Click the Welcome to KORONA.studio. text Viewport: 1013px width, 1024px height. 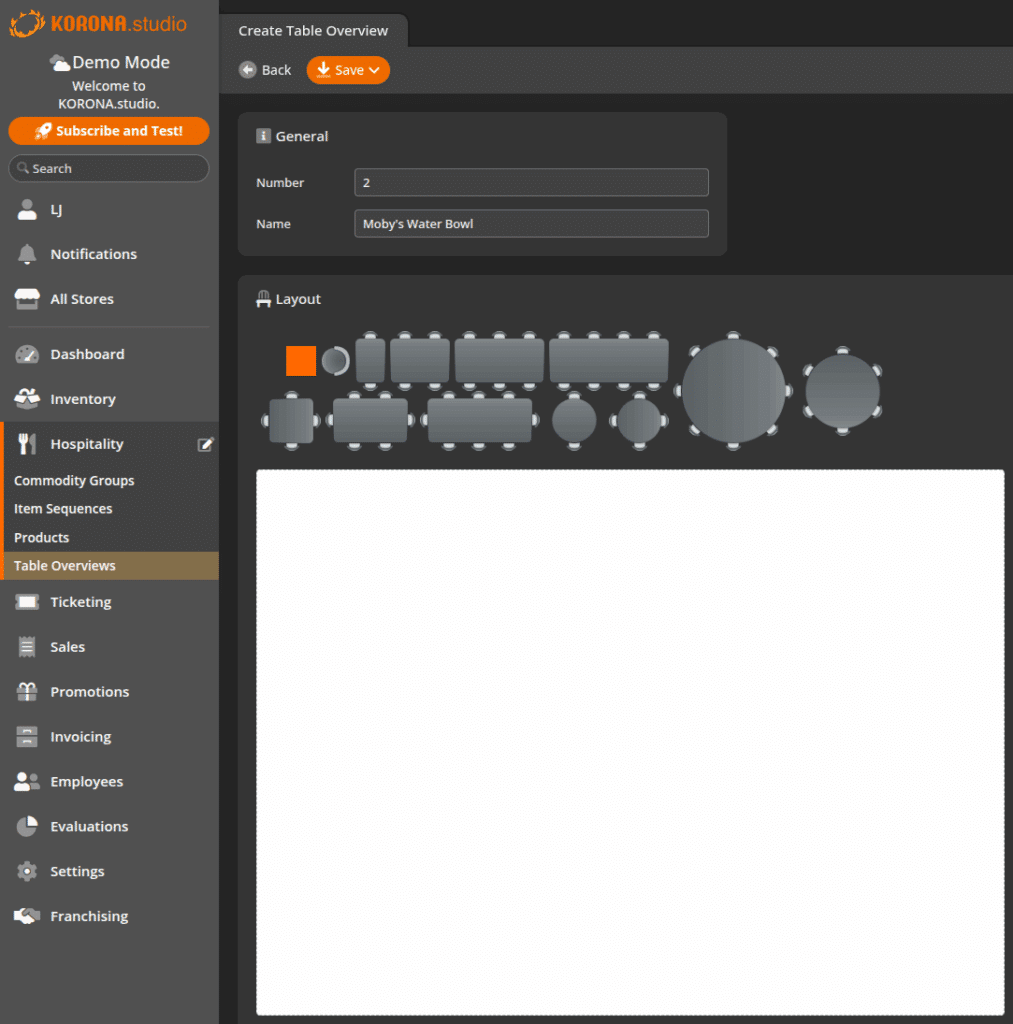pyautogui.click(x=108, y=95)
